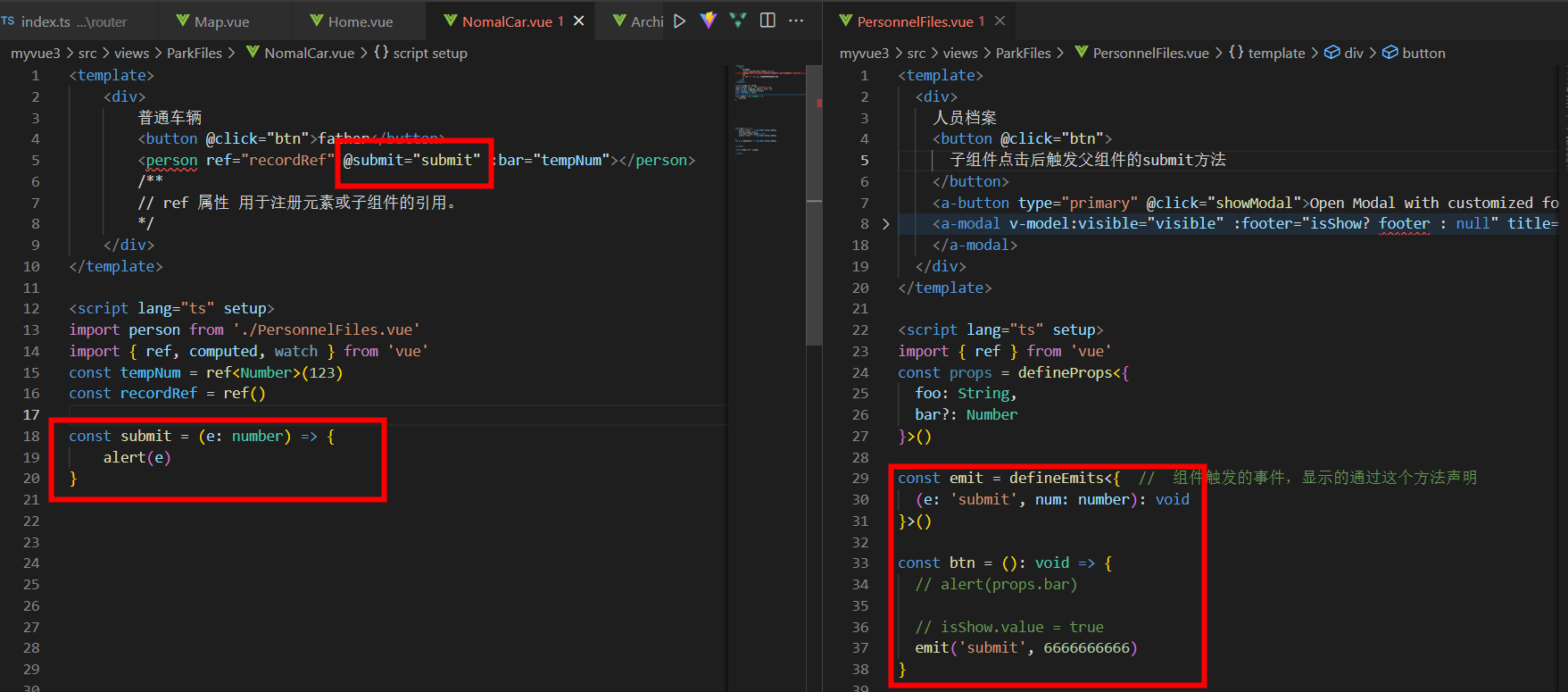1568x692 pixels.
Task: Click the Vite lightning icon in editor toolbar
Action: pyautogui.click(x=709, y=21)
